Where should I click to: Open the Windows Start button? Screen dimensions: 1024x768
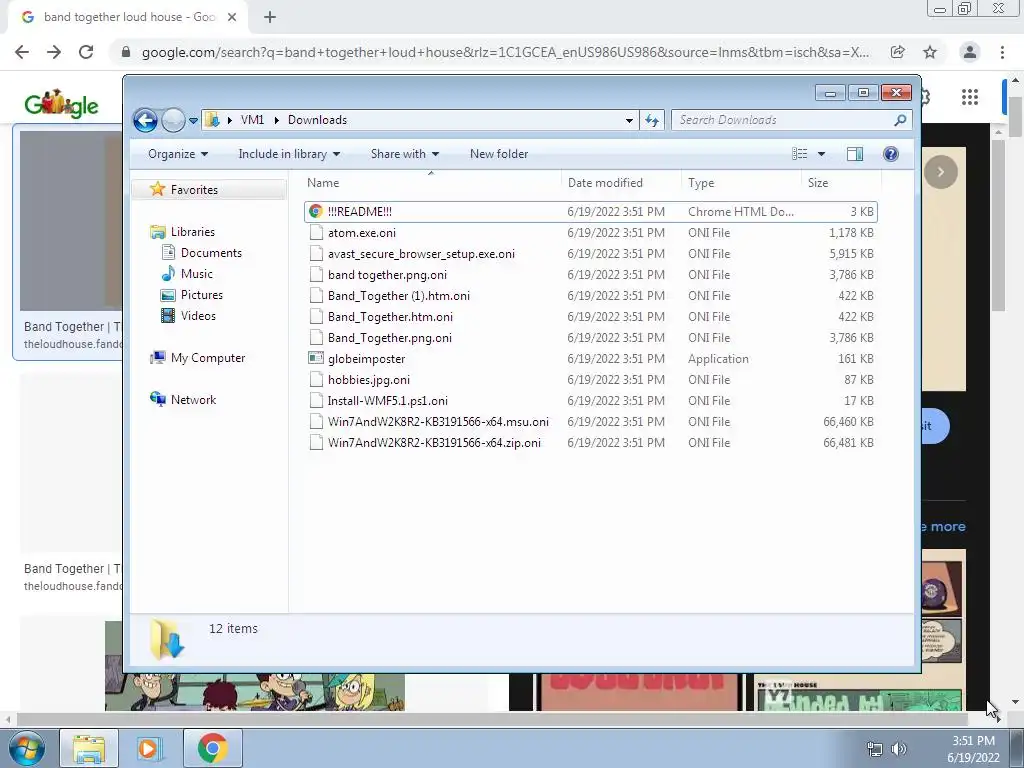(25, 748)
